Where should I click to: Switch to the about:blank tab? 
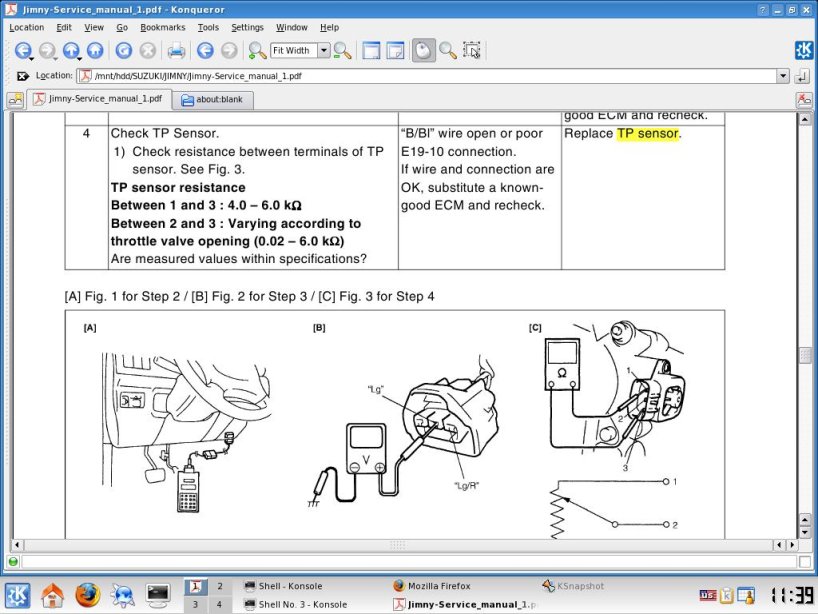217,99
